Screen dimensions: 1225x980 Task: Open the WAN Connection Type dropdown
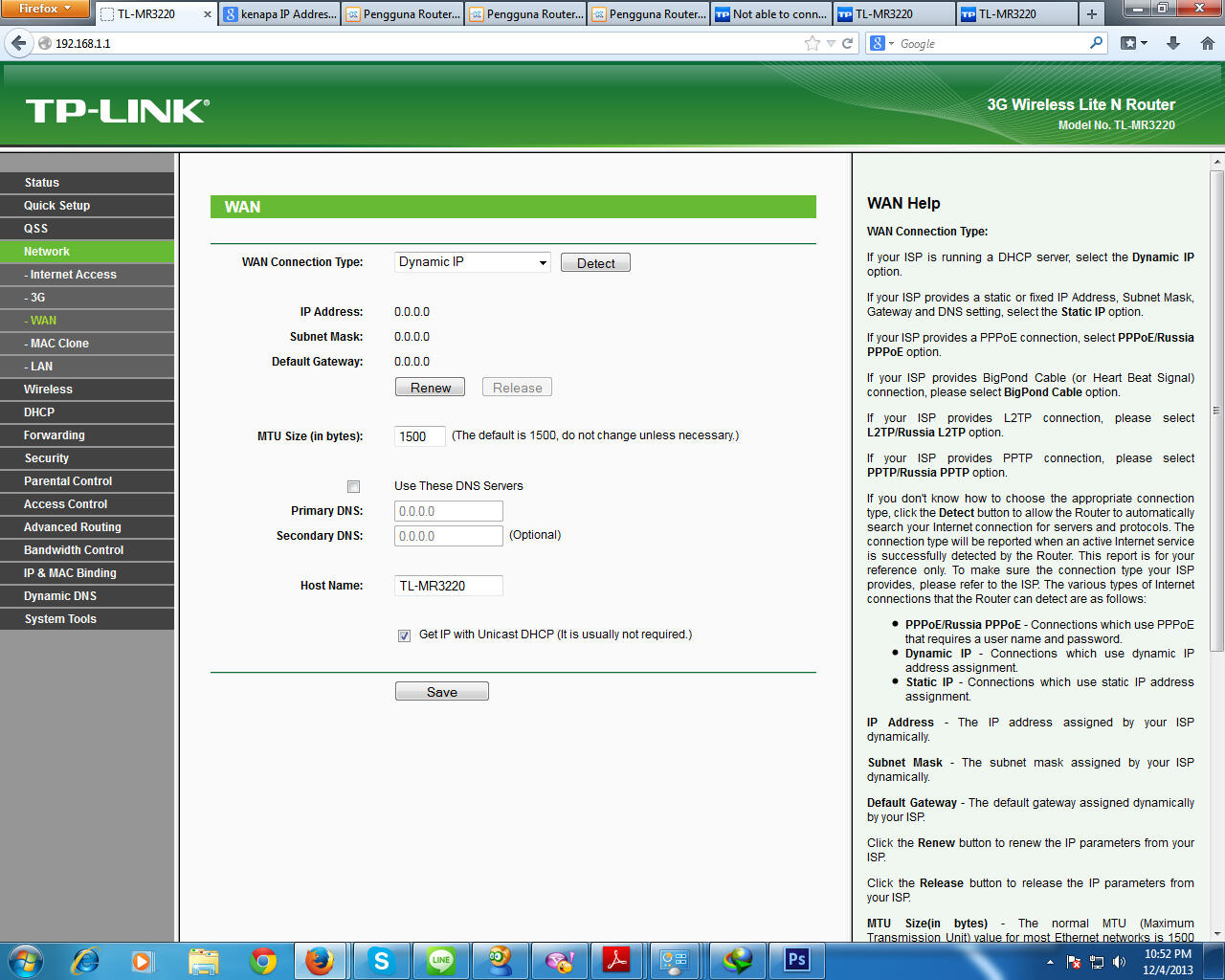pos(473,262)
